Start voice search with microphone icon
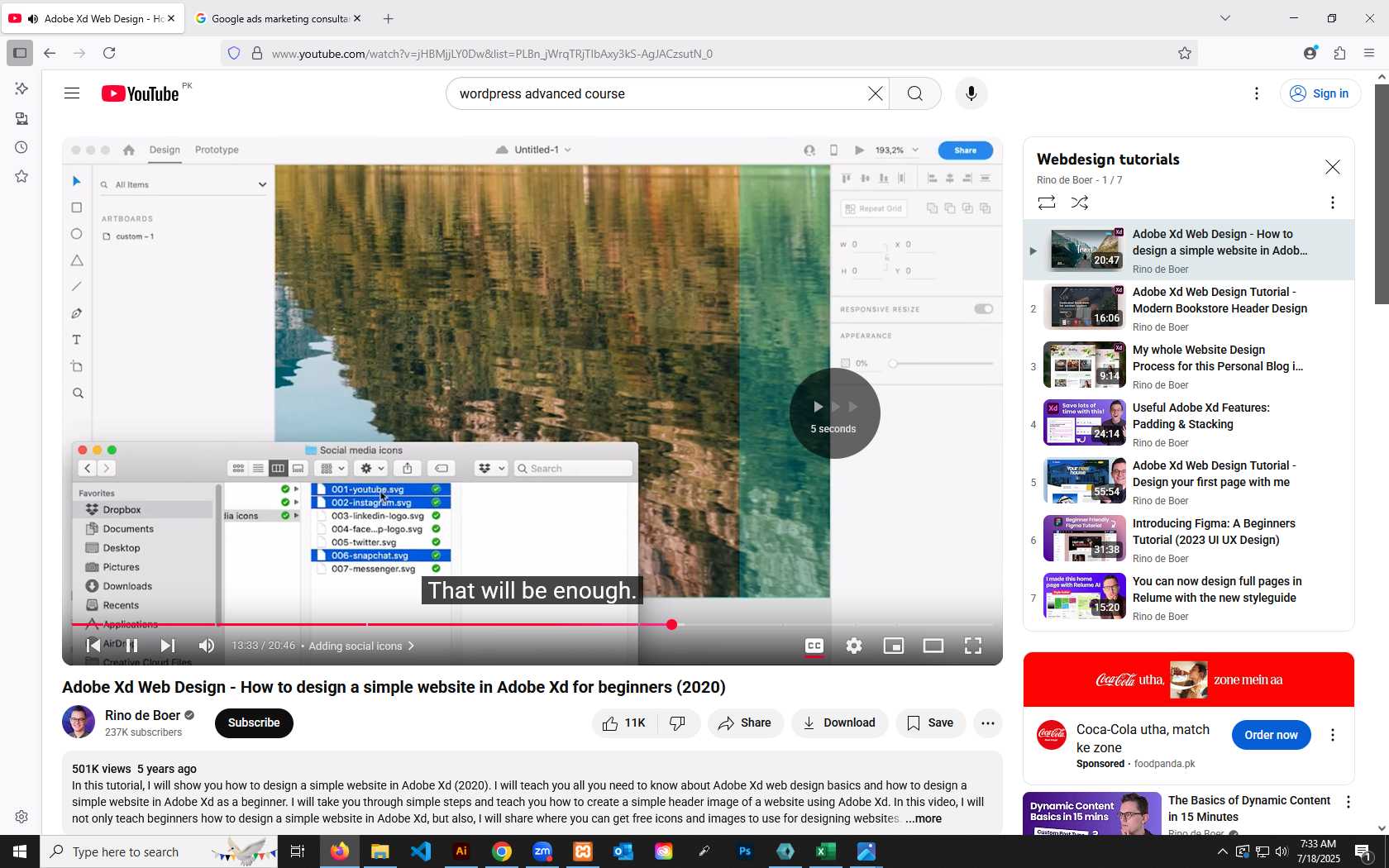 pyautogui.click(x=971, y=93)
